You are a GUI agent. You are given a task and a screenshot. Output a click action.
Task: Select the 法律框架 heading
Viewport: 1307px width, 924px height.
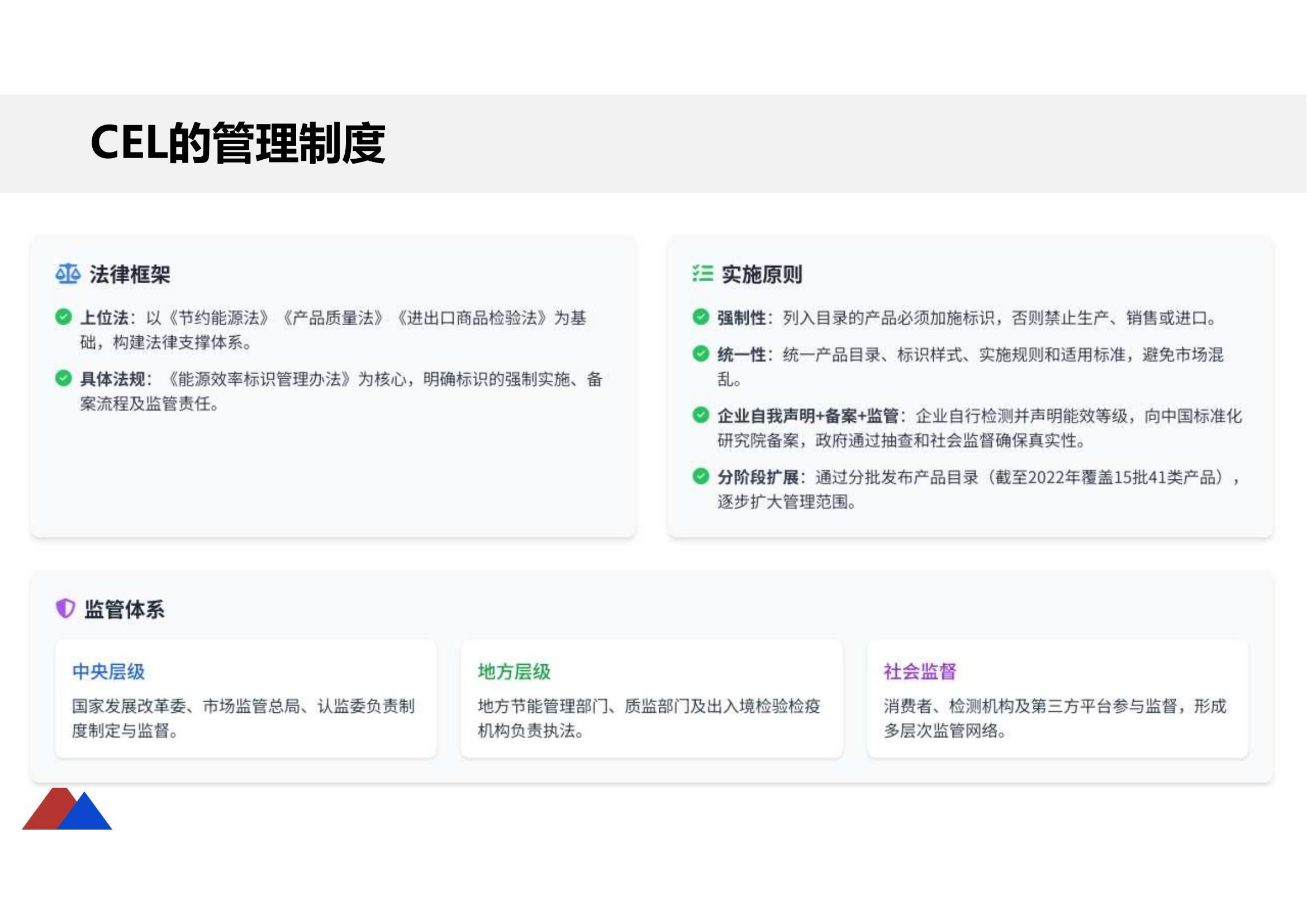pos(130,274)
